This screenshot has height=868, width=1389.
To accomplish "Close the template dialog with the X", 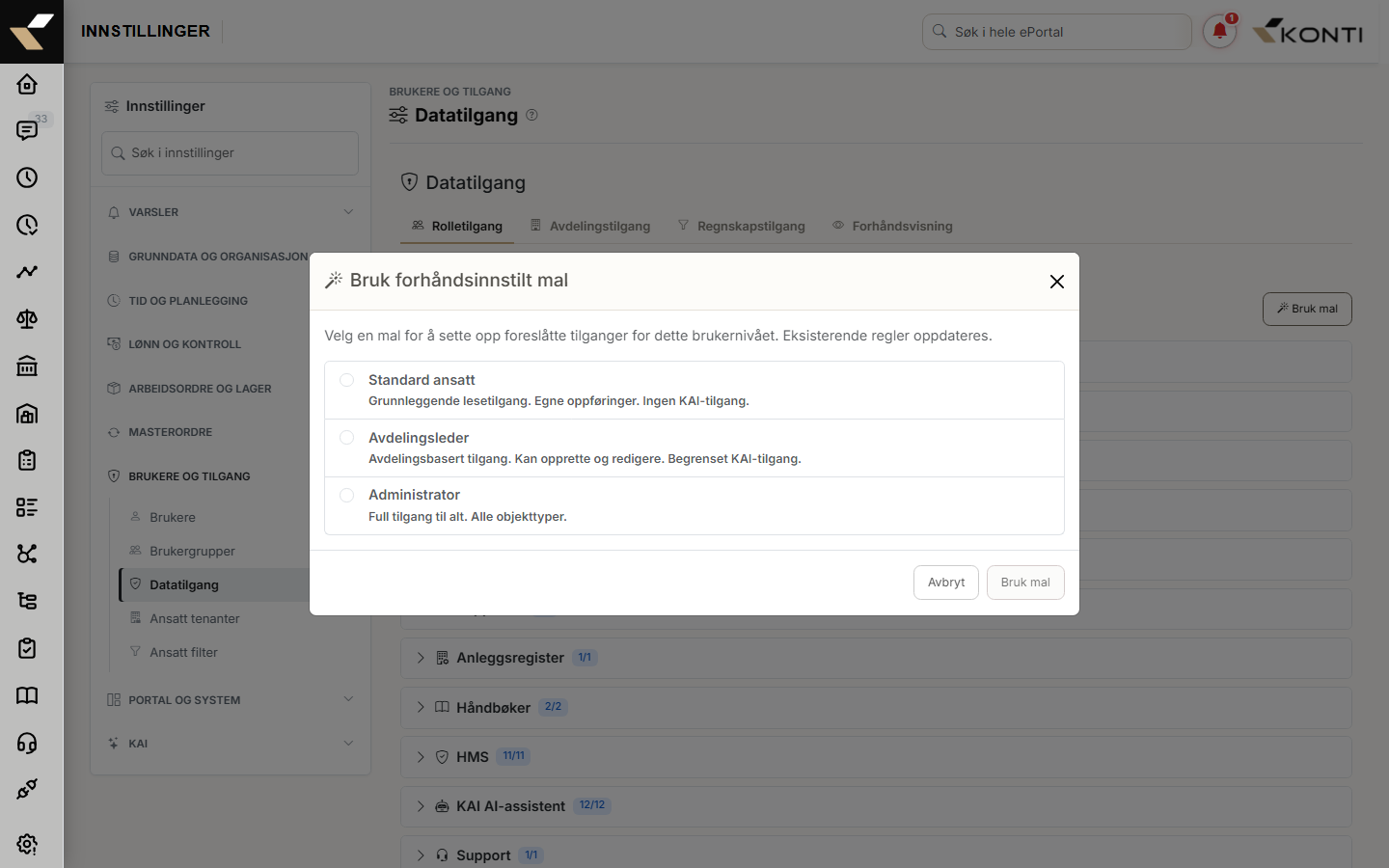I will 1057,282.
